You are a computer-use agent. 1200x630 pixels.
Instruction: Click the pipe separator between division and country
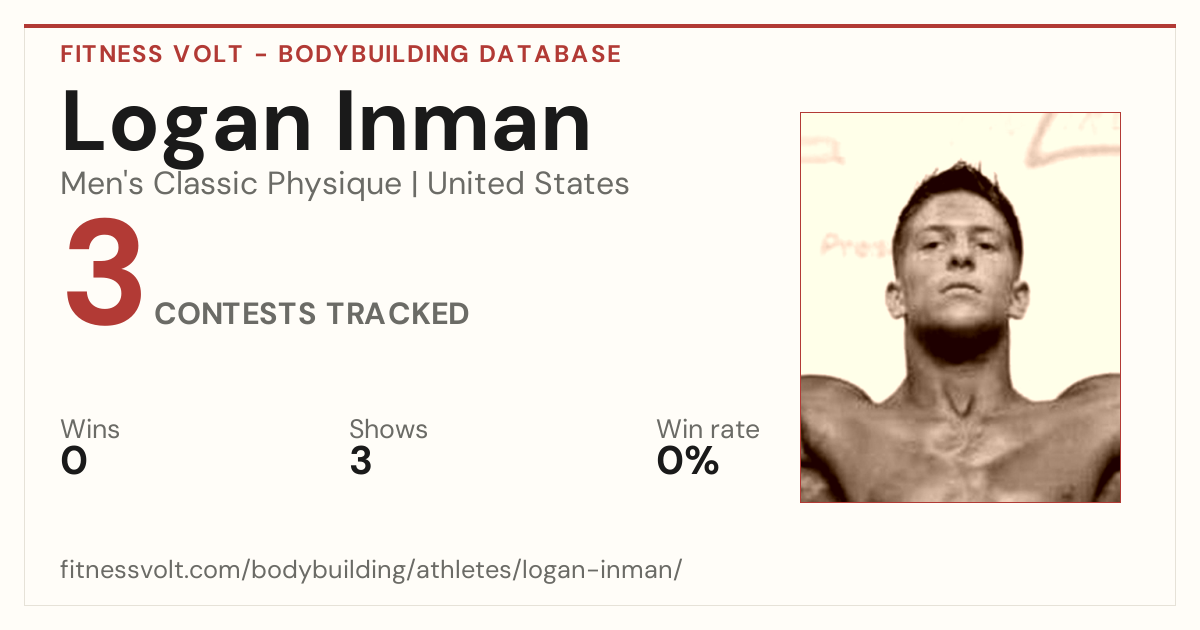pyautogui.click(x=415, y=184)
